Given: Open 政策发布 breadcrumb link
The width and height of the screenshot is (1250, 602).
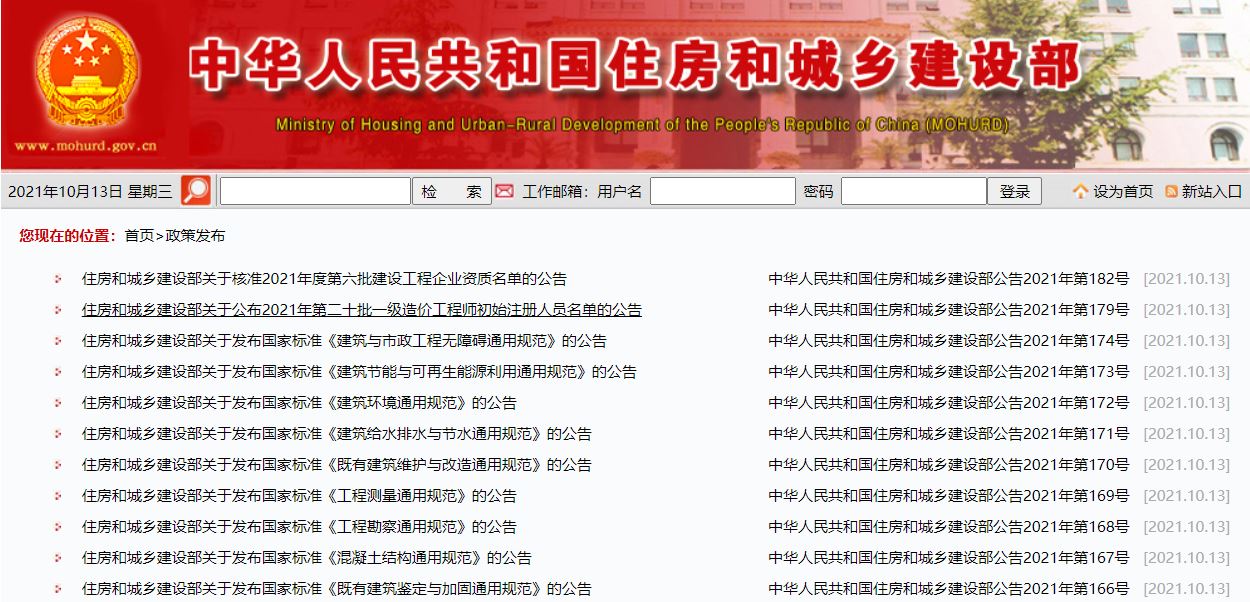Looking at the screenshot, I should (195, 236).
